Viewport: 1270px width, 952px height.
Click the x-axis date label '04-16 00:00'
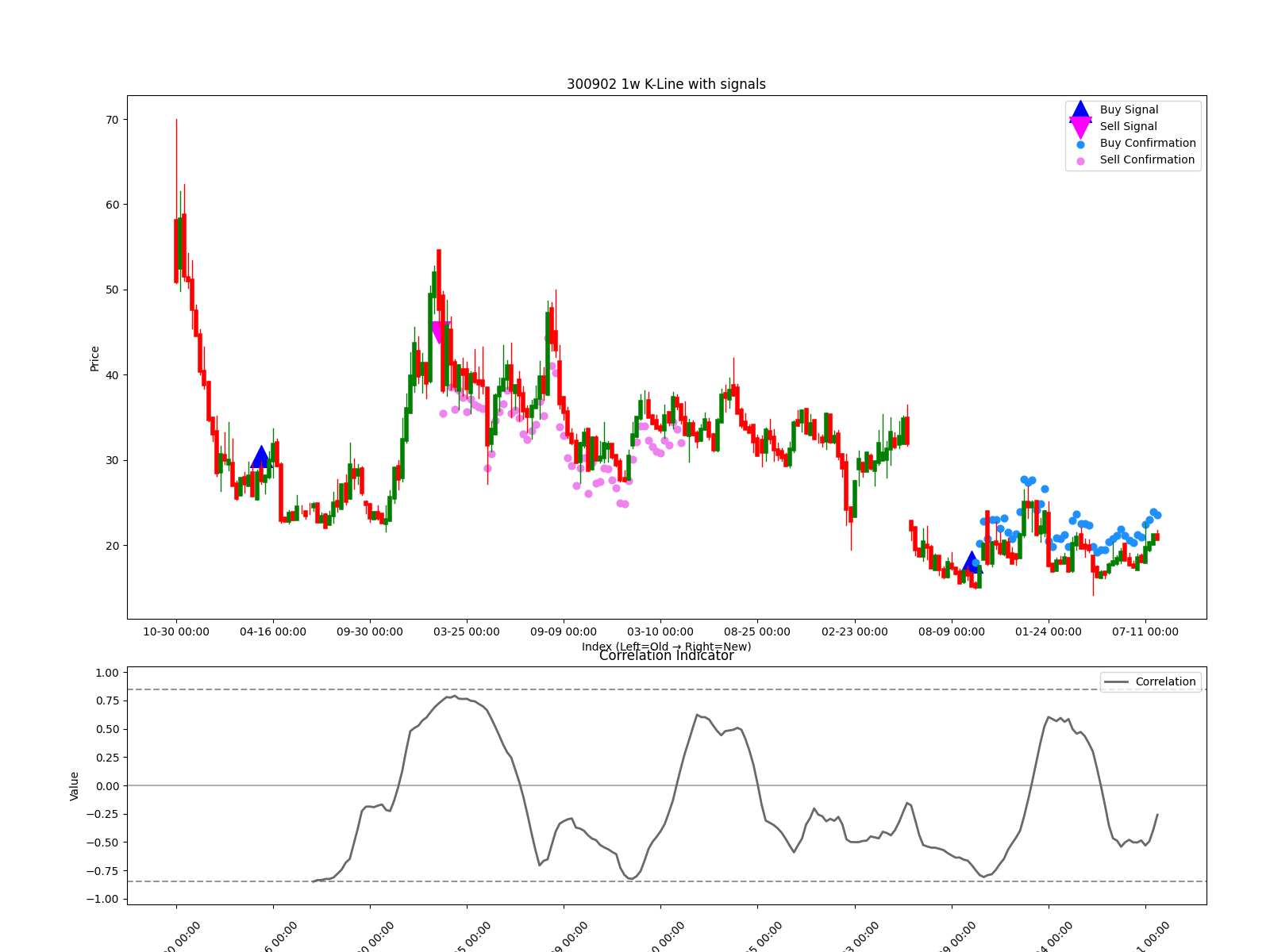[273, 632]
